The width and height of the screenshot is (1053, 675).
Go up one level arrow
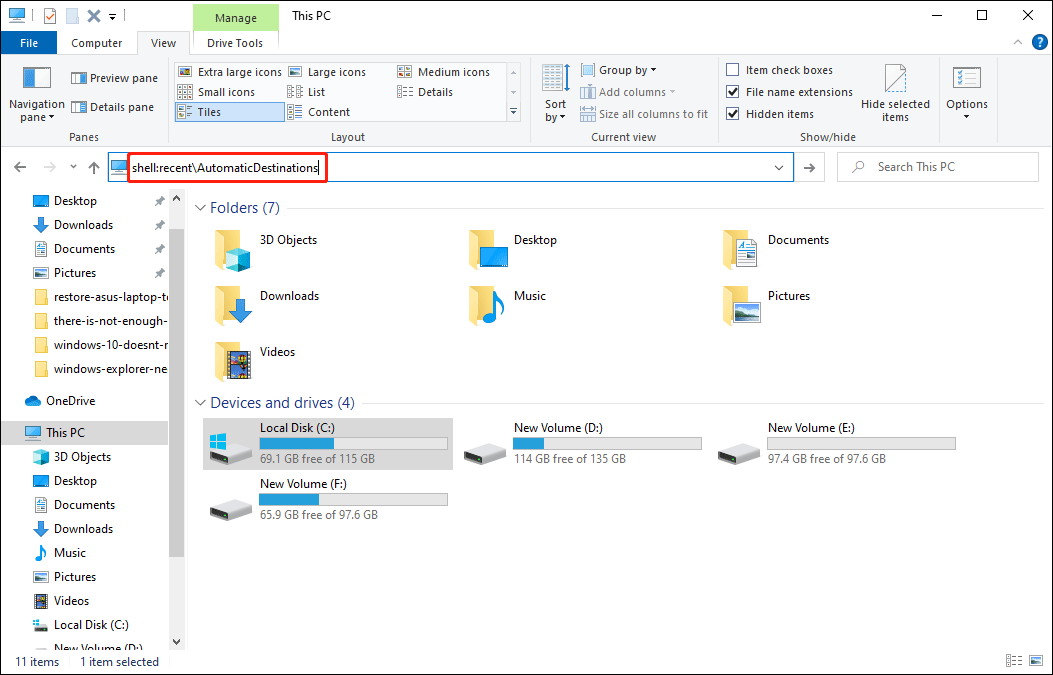94,167
